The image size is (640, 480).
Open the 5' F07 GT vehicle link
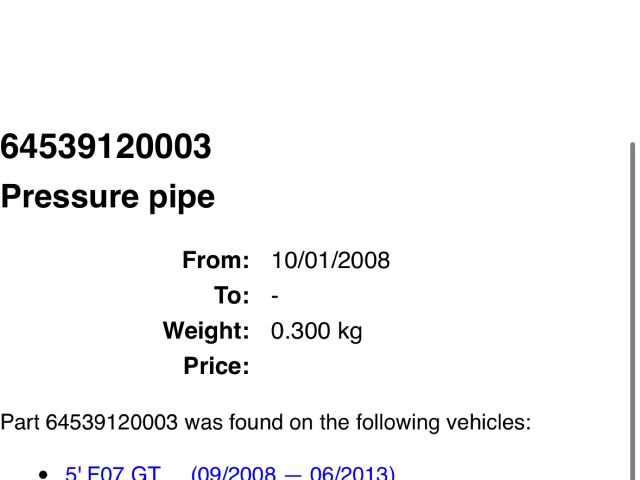click(112, 473)
